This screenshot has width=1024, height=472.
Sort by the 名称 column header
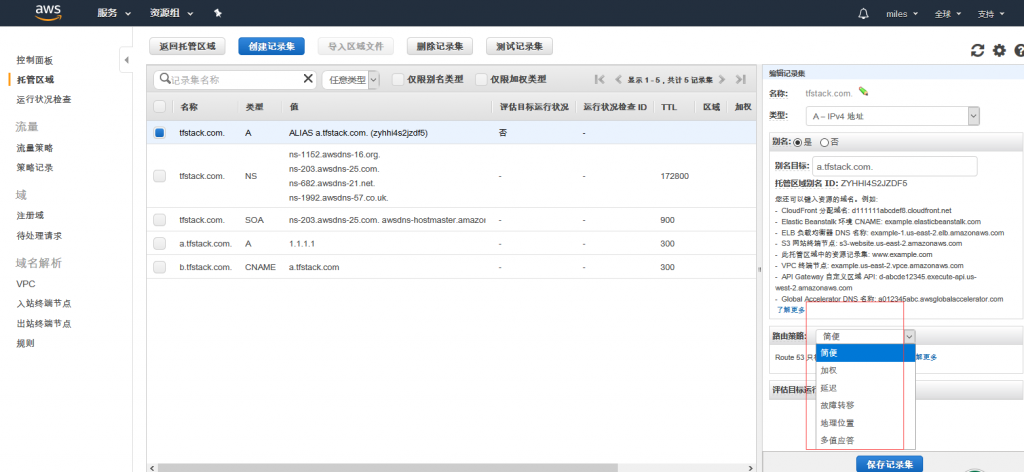click(x=189, y=106)
